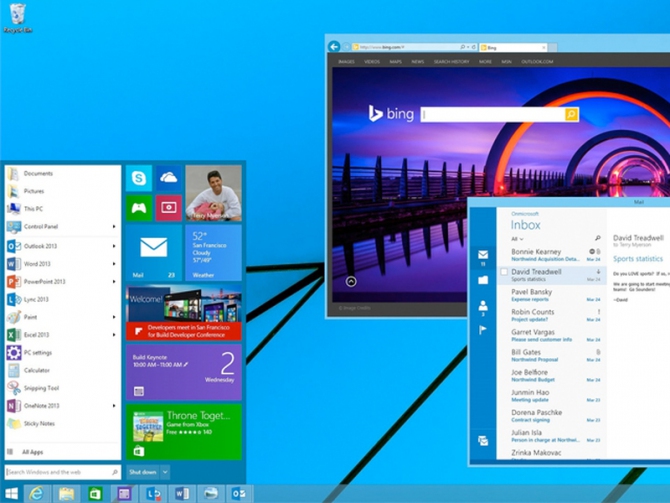Screen dimensions: 670x503
Task: Click the Folders icon in Mail sidebar
Action: [x=483, y=280]
